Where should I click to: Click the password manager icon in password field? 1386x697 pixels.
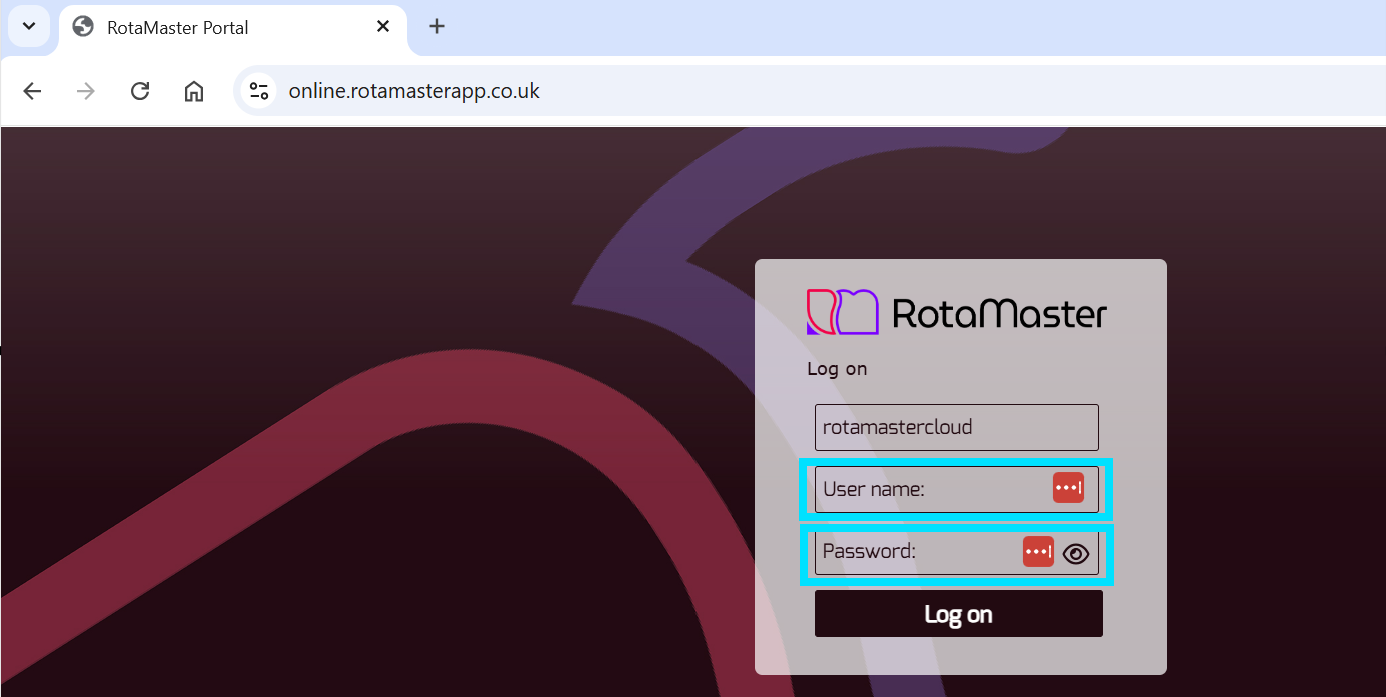[1037, 551]
